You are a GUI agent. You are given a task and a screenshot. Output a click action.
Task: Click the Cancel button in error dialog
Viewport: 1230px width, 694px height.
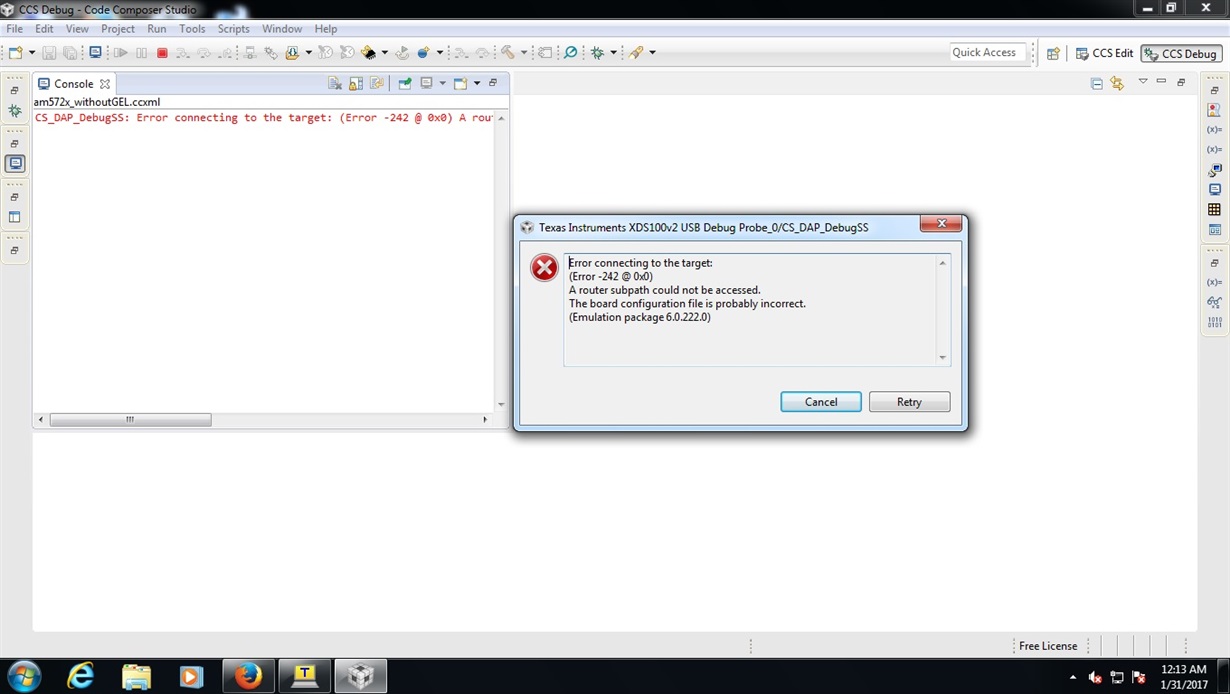point(821,402)
